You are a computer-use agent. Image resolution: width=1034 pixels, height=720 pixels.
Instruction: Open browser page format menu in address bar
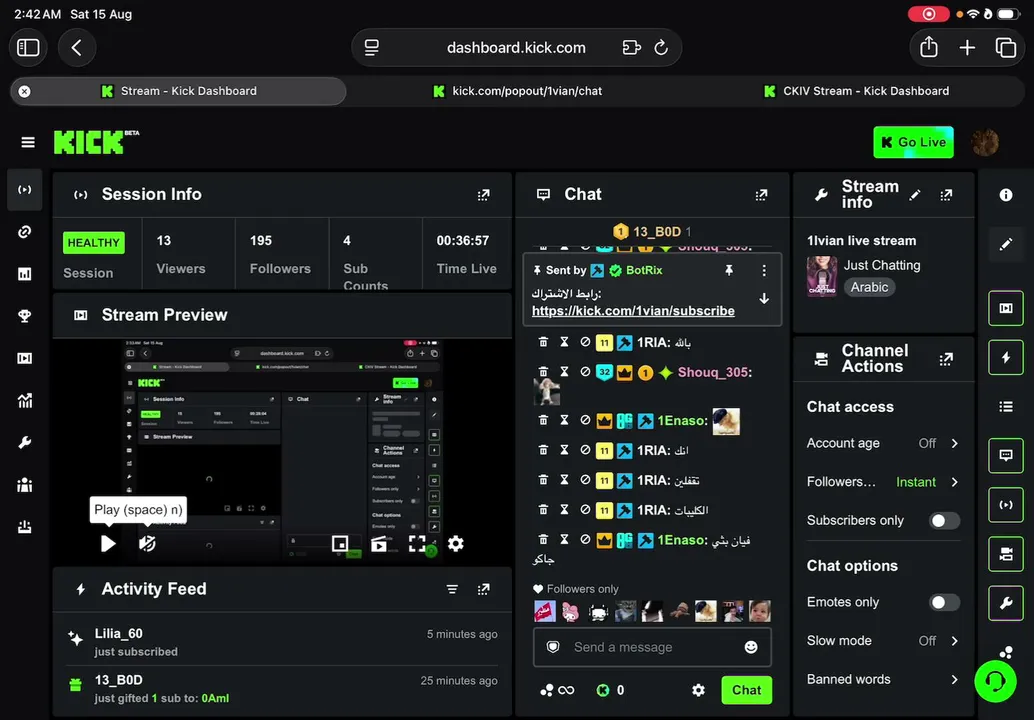372,47
